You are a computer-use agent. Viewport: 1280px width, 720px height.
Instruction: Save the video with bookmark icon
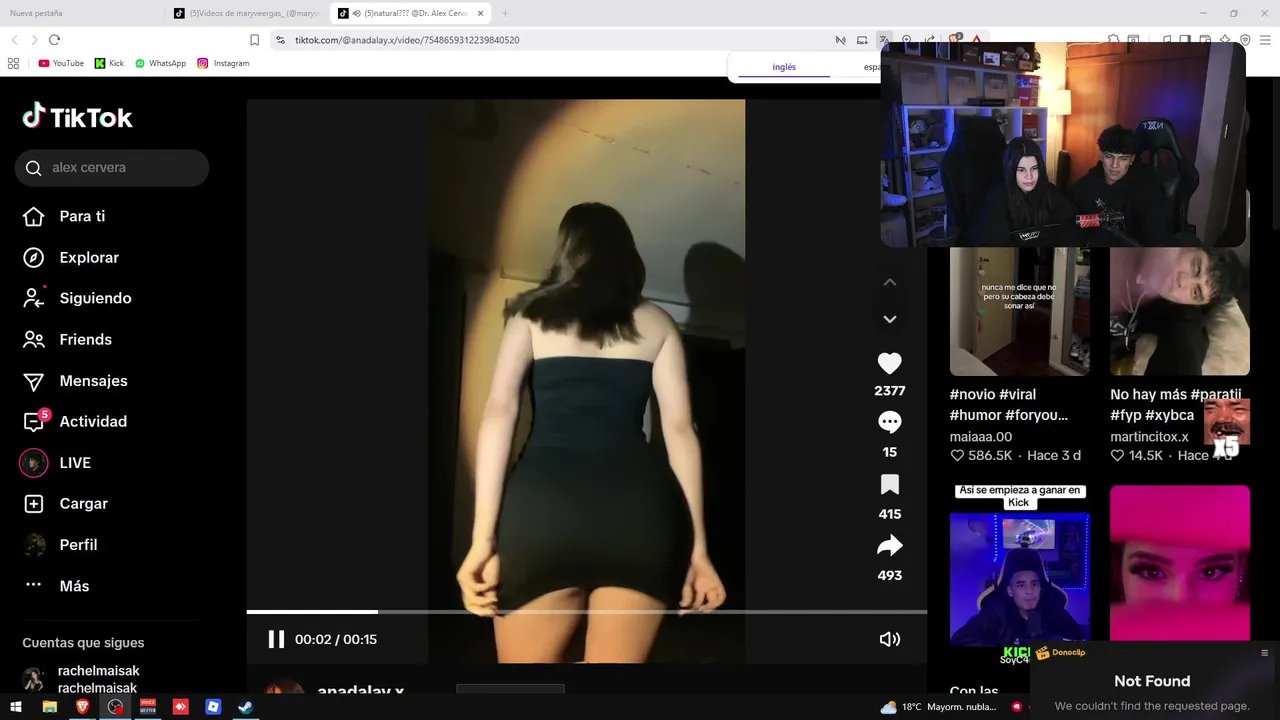[889, 485]
